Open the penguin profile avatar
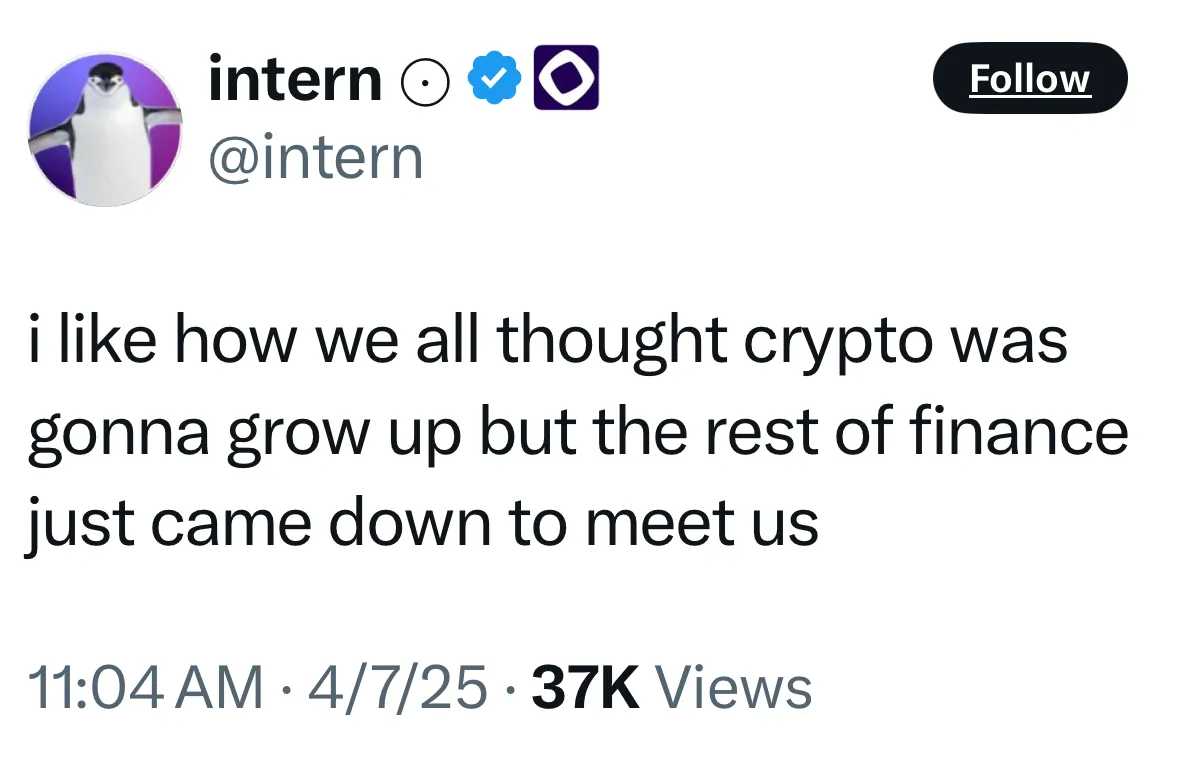 click(x=104, y=129)
